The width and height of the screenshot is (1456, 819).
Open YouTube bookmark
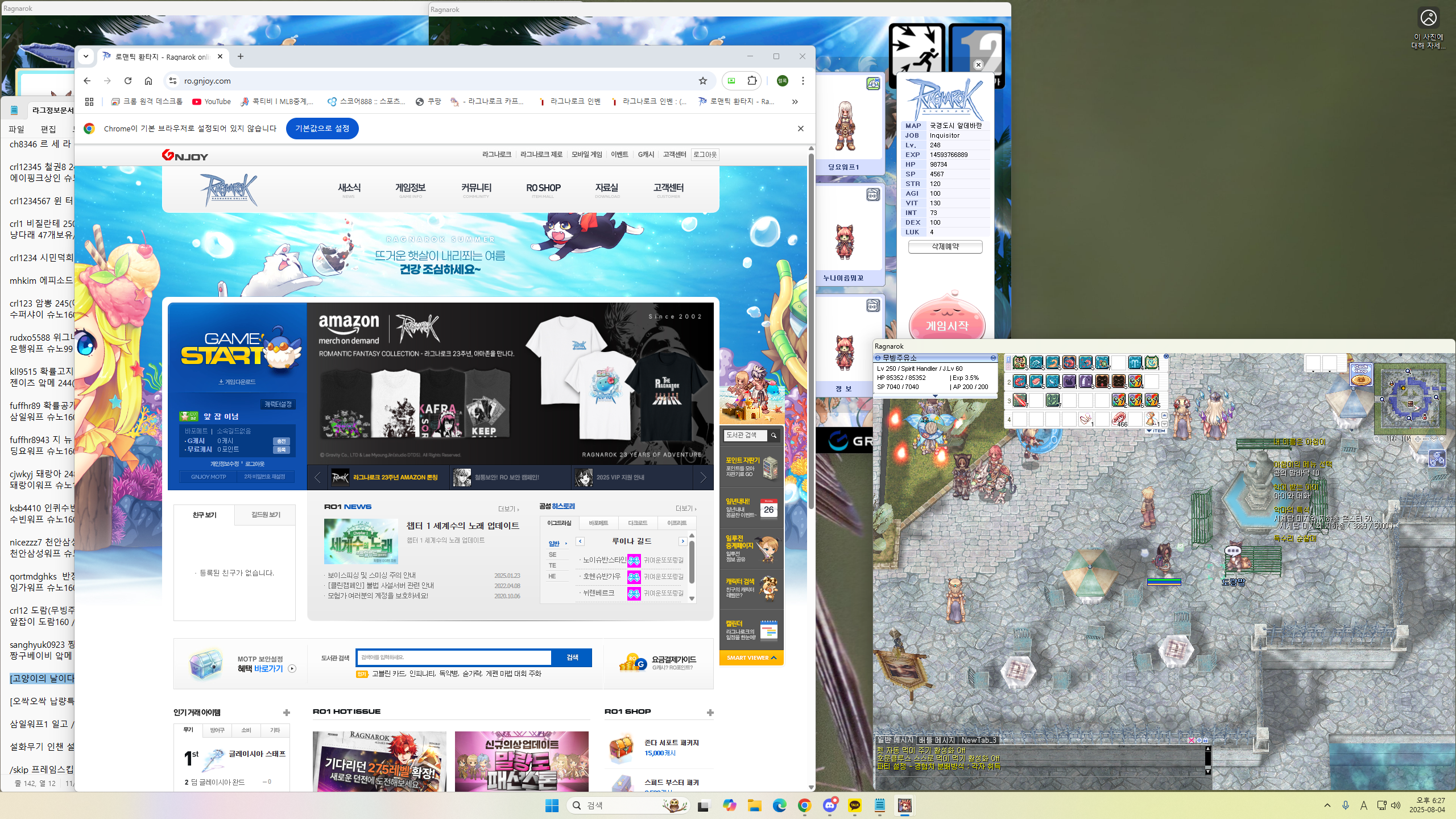coord(212,102)
